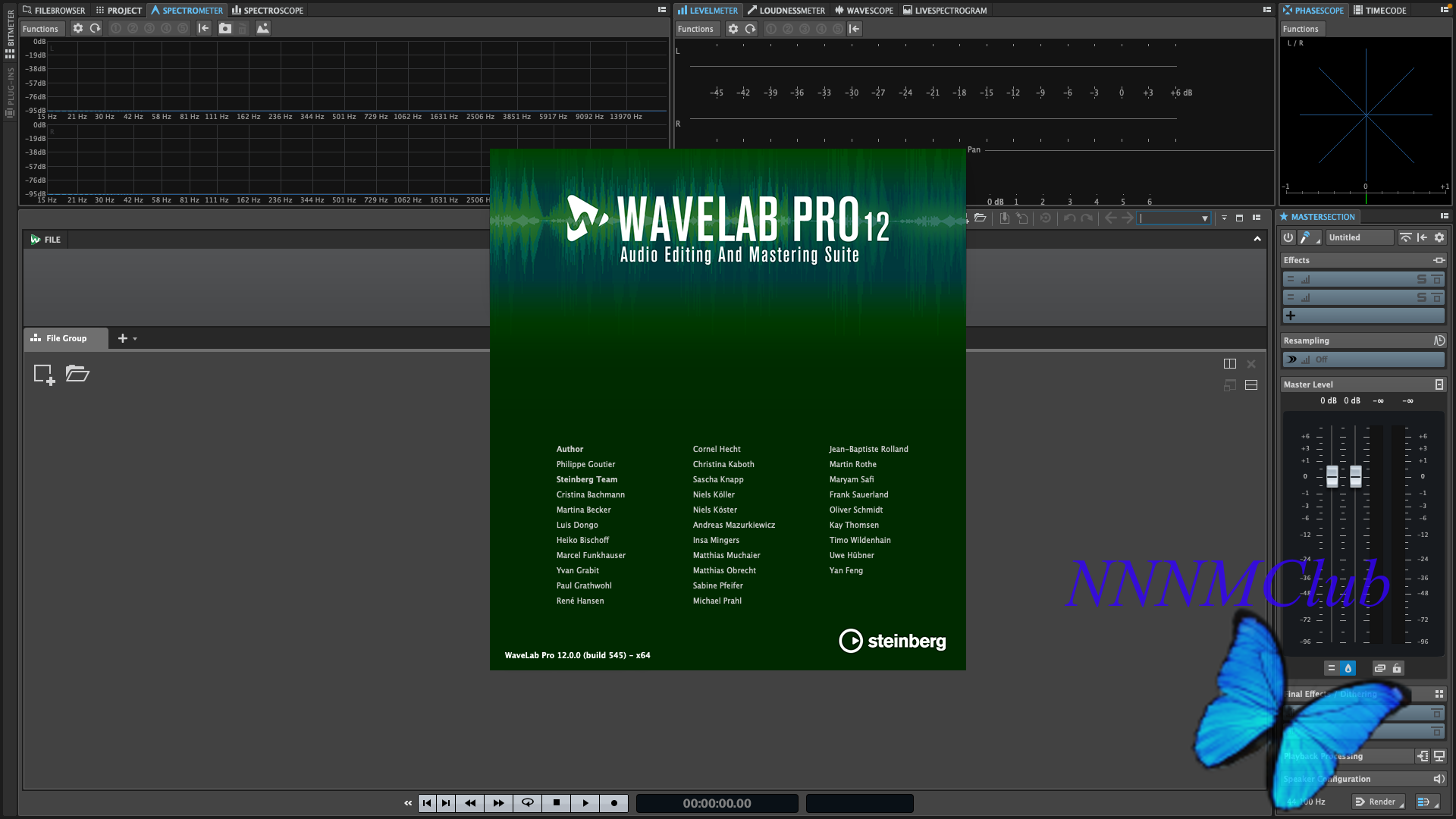
Task: Collapse the Master Level pane
Action: (x=1439, y=384)
